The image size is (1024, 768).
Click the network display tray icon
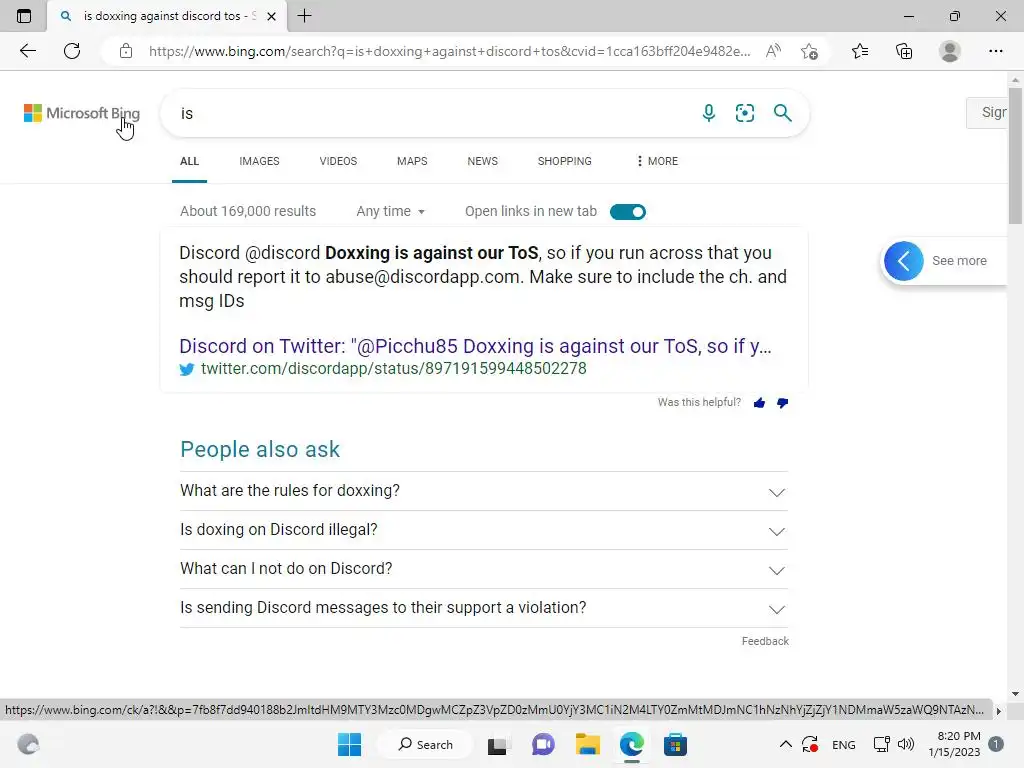pos(882,744)
